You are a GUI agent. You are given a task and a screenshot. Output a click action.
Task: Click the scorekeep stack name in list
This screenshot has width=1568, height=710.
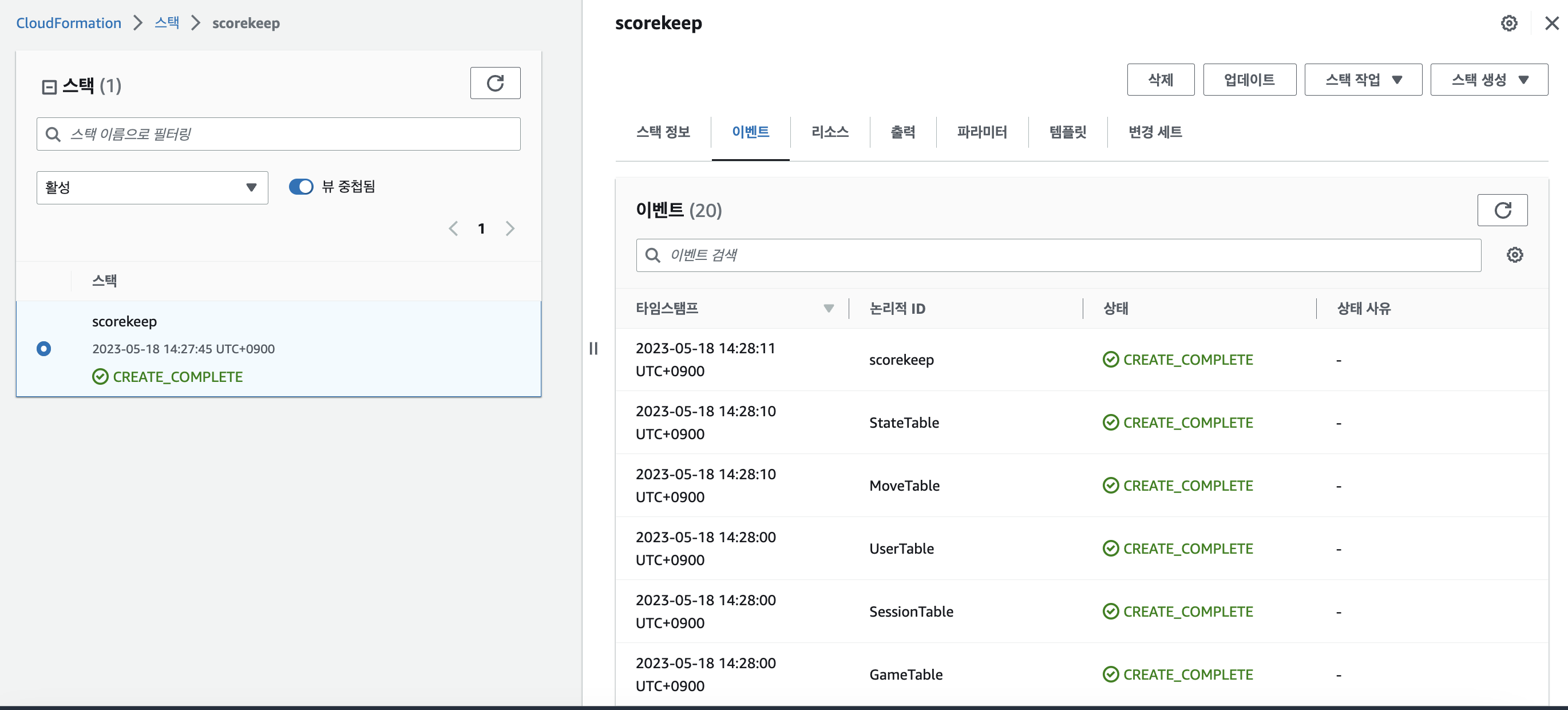tap(124, 321)
